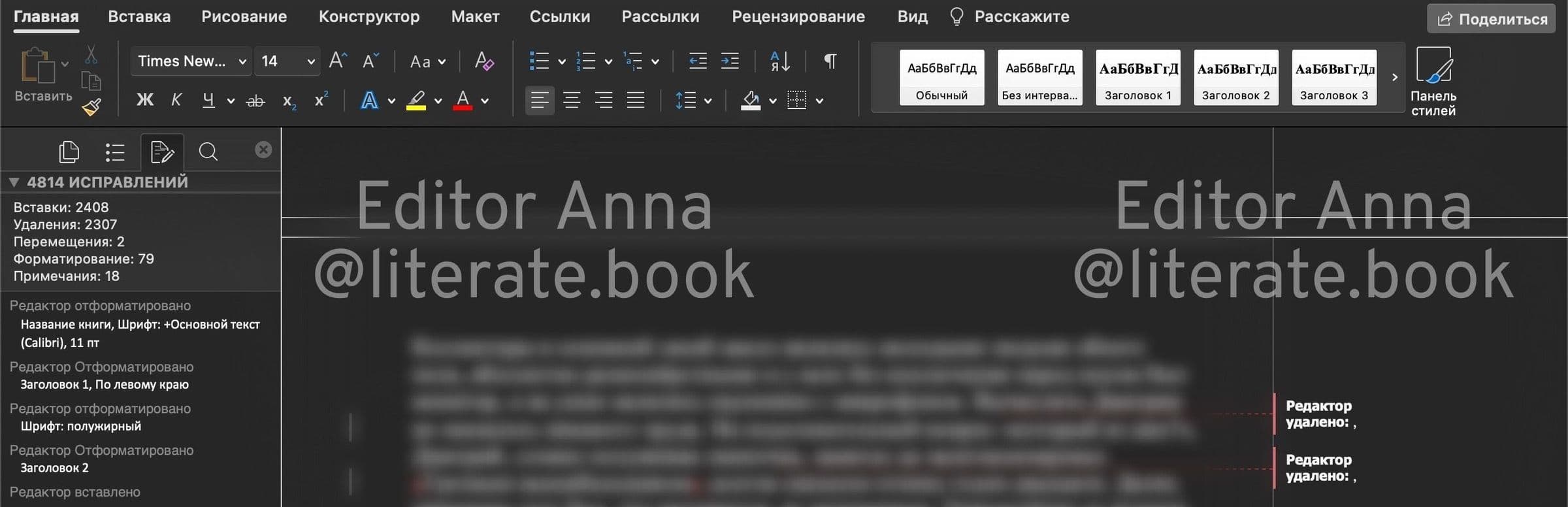
Task: Switch to the Конструктор tab
Action: tap(369, 17)
